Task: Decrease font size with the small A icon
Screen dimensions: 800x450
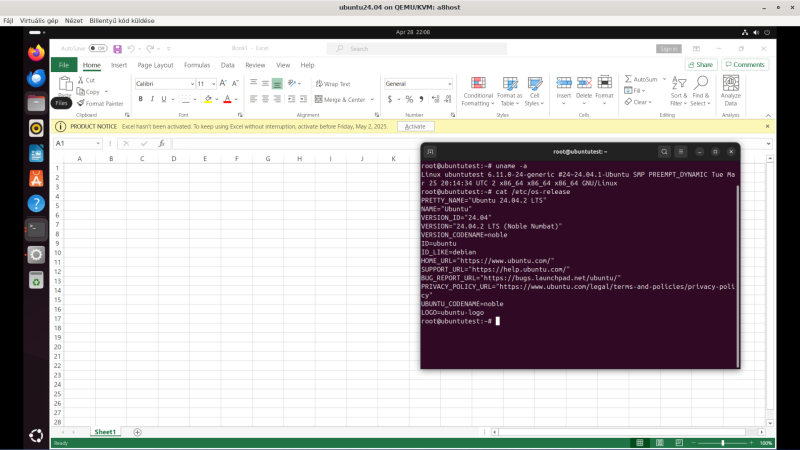Action: click(x=235, y=83)
